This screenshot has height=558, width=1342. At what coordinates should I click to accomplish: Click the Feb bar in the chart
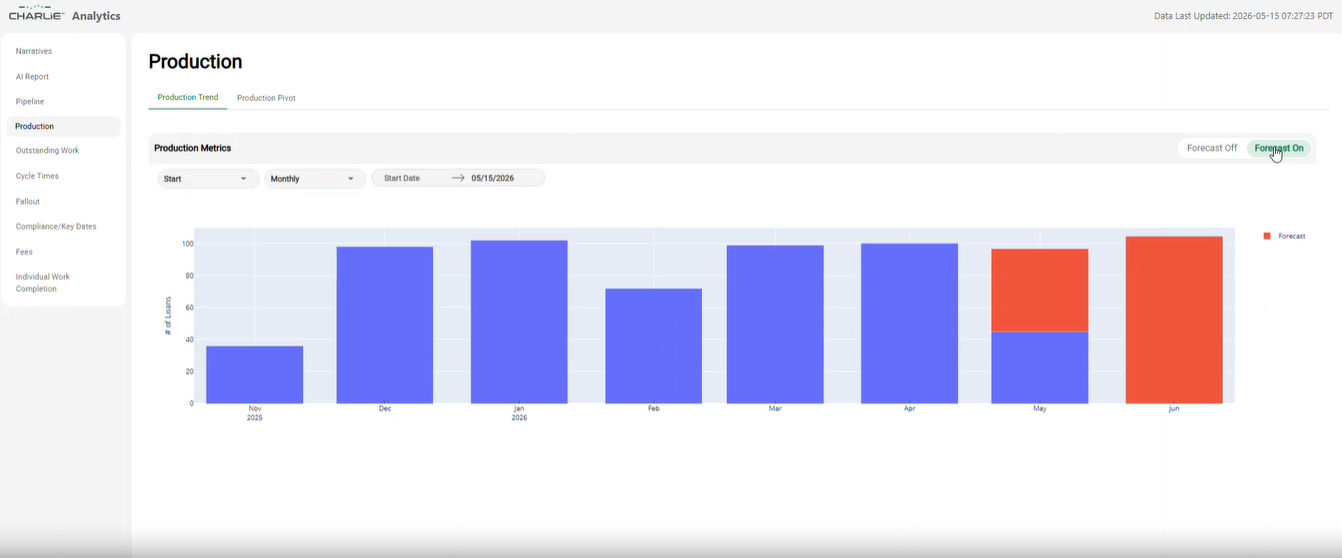pos(654,346)
